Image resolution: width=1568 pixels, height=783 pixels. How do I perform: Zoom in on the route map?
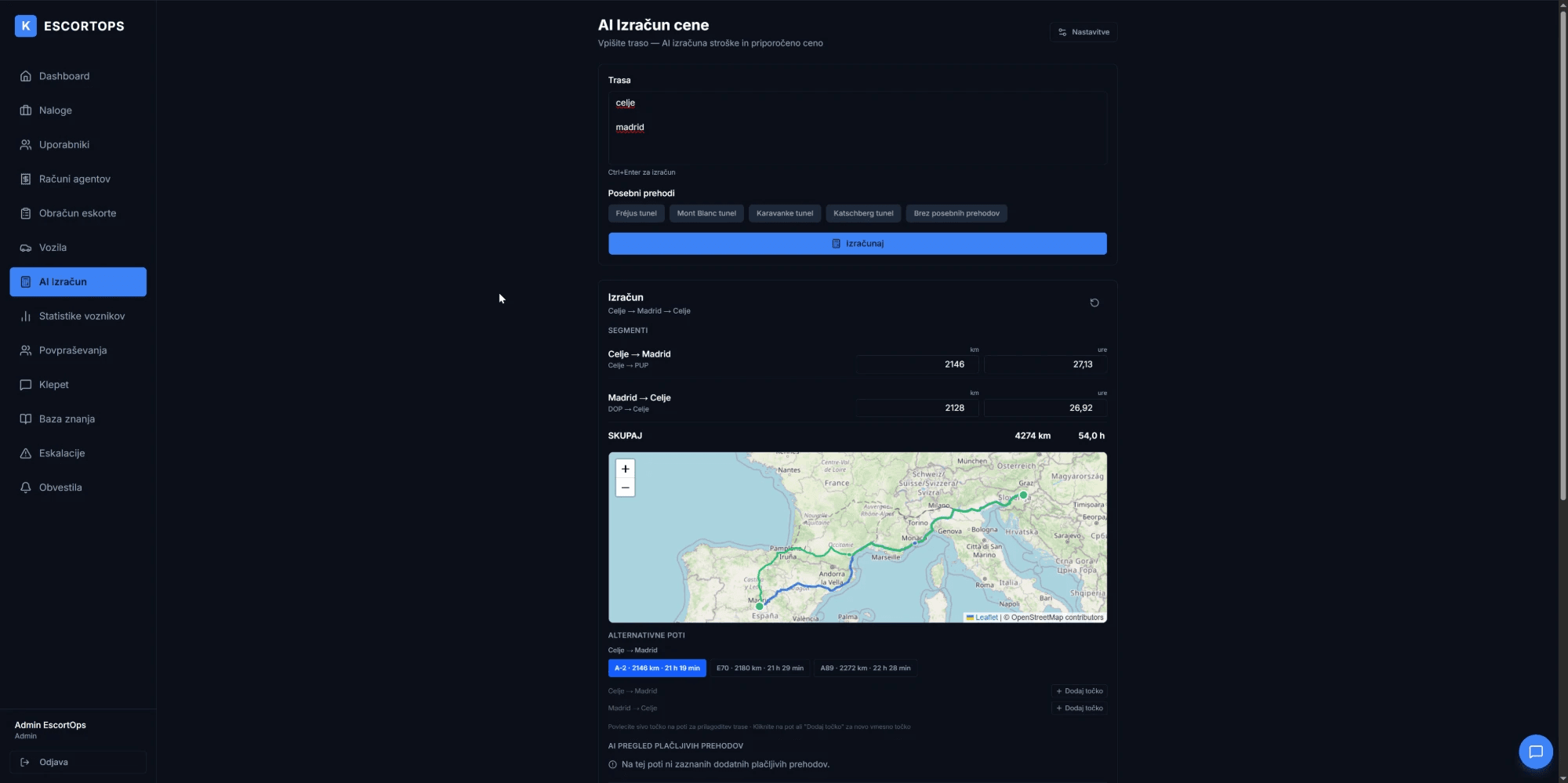[x=625, y=469]
